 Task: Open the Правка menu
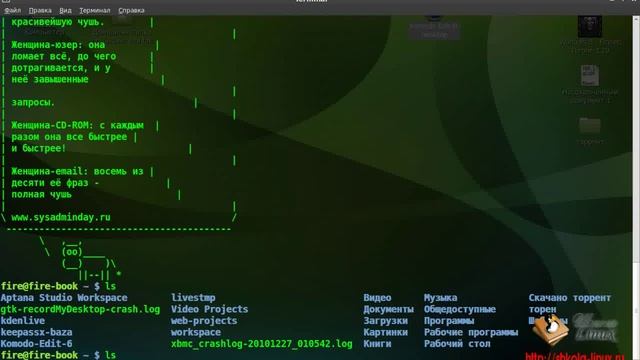pyautogui.click(x=40, y=10)
